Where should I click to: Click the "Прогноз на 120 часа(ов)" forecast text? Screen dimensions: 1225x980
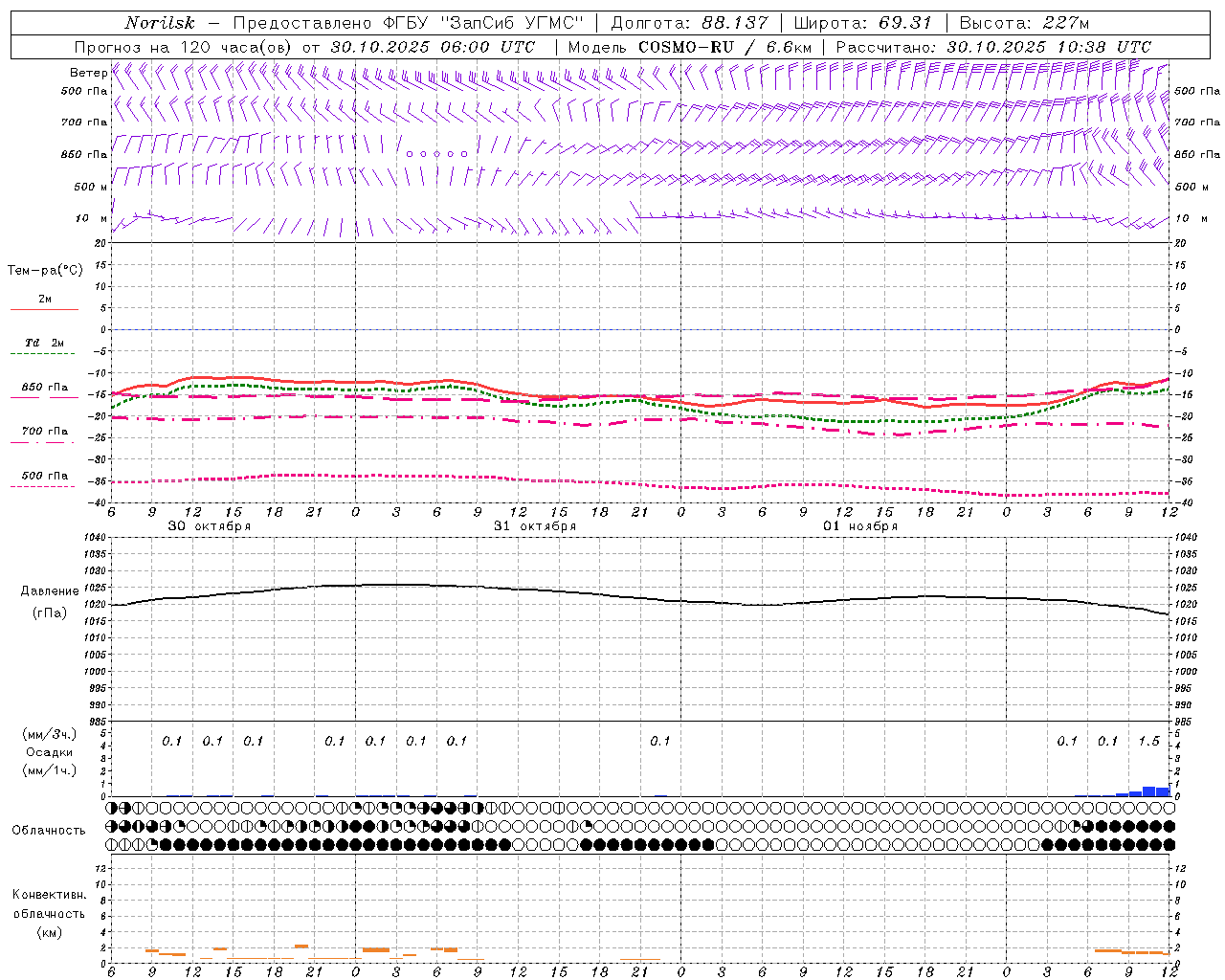point(185,47)
